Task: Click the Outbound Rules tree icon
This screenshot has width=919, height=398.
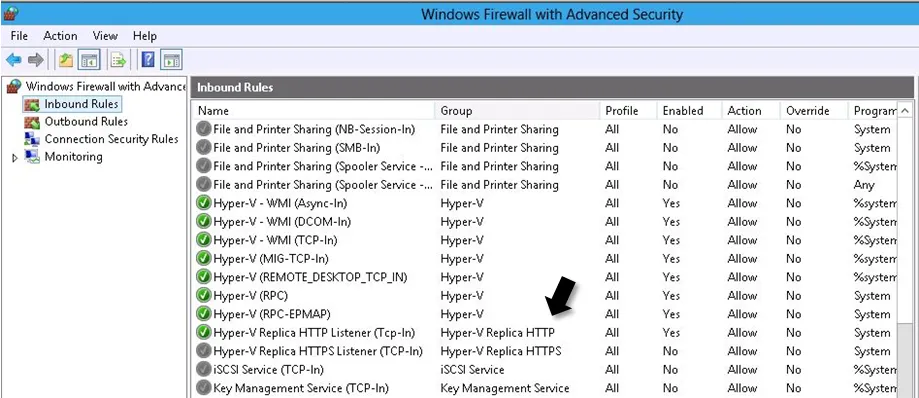Action: pos(32,122)
